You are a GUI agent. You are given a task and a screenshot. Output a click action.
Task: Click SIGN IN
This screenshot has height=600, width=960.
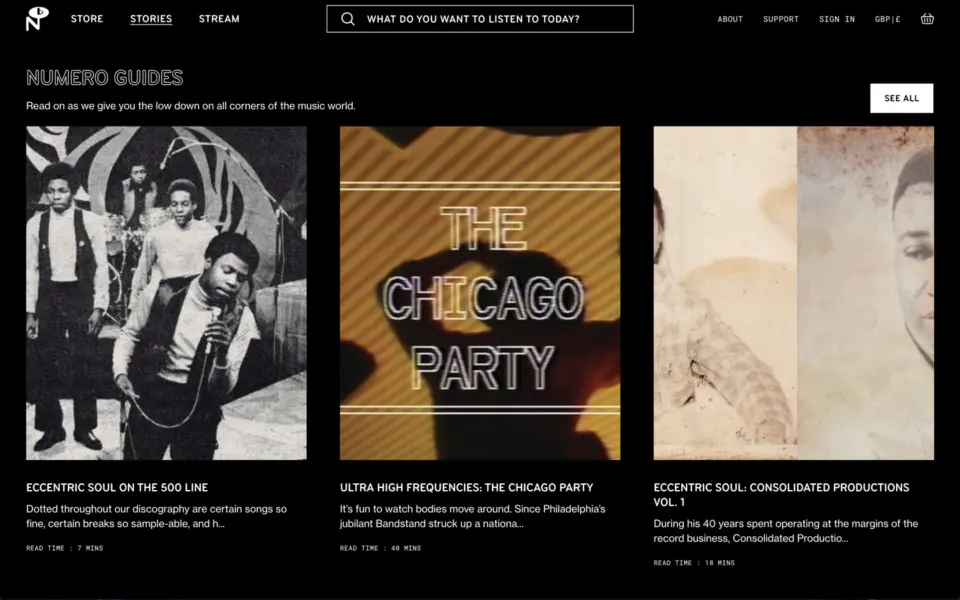(837, 19)
